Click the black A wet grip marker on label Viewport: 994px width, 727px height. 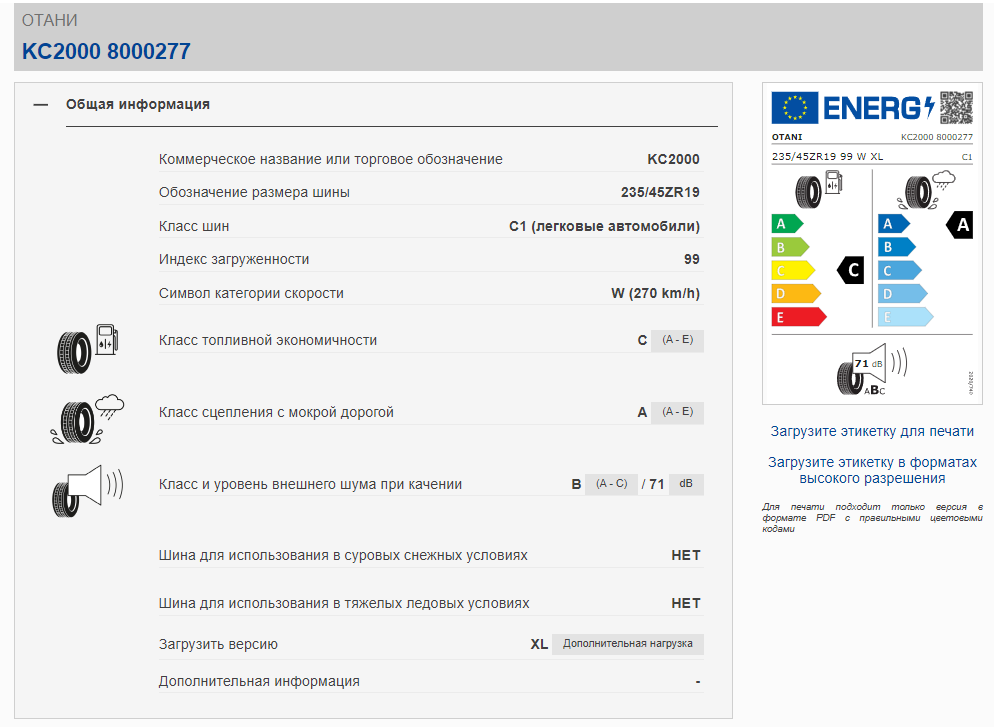[960, 225]
